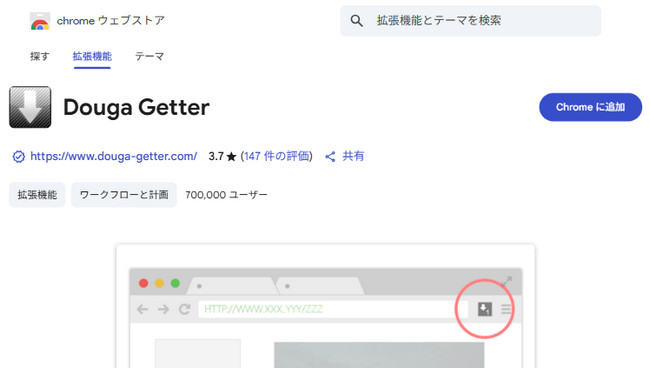Click the 700,000 ユーザー text

226,195
